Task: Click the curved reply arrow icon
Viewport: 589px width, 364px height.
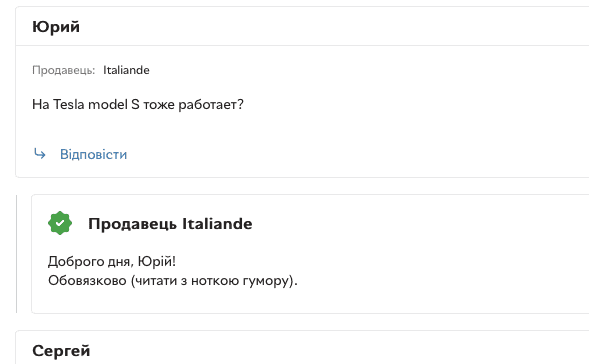Action: coord(39,154)
